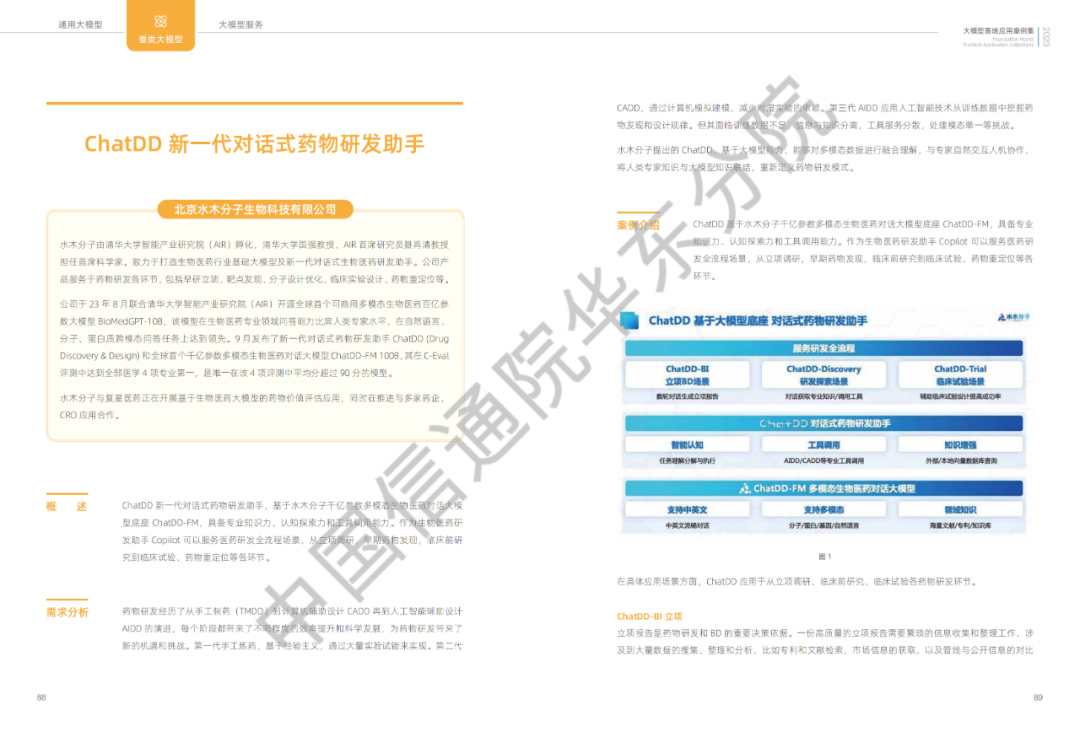
Task: Click the paragraph starting 水木分子由清华大学
Action: pos(254,262)
